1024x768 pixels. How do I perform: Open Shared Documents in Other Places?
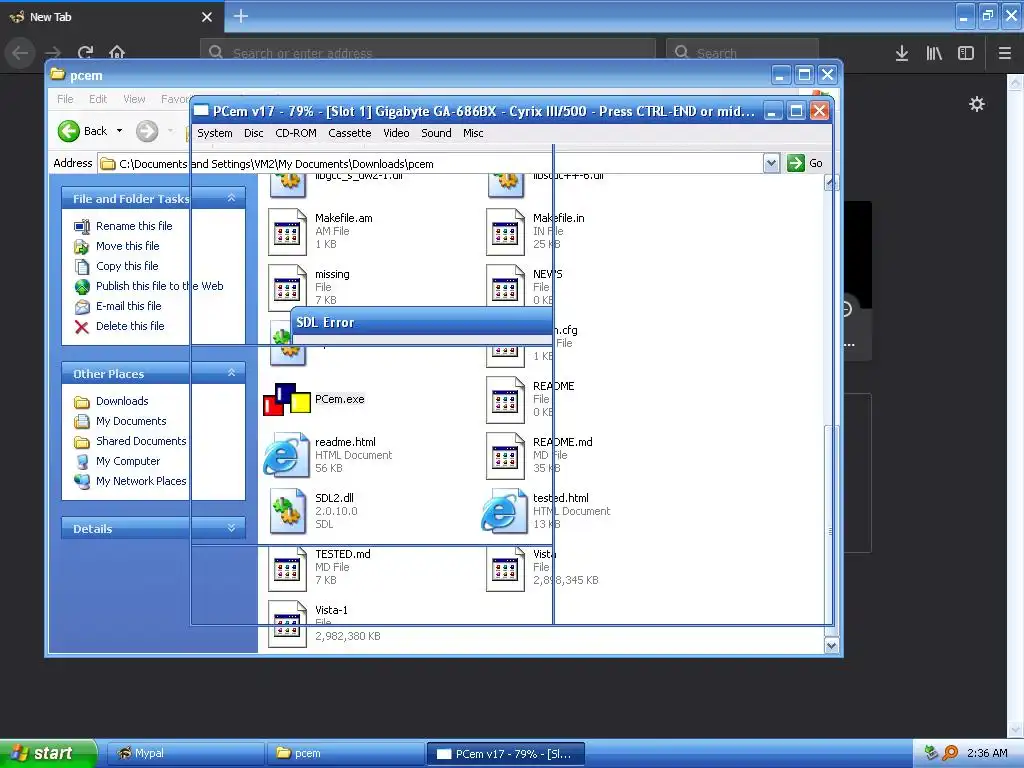(141, 441)
